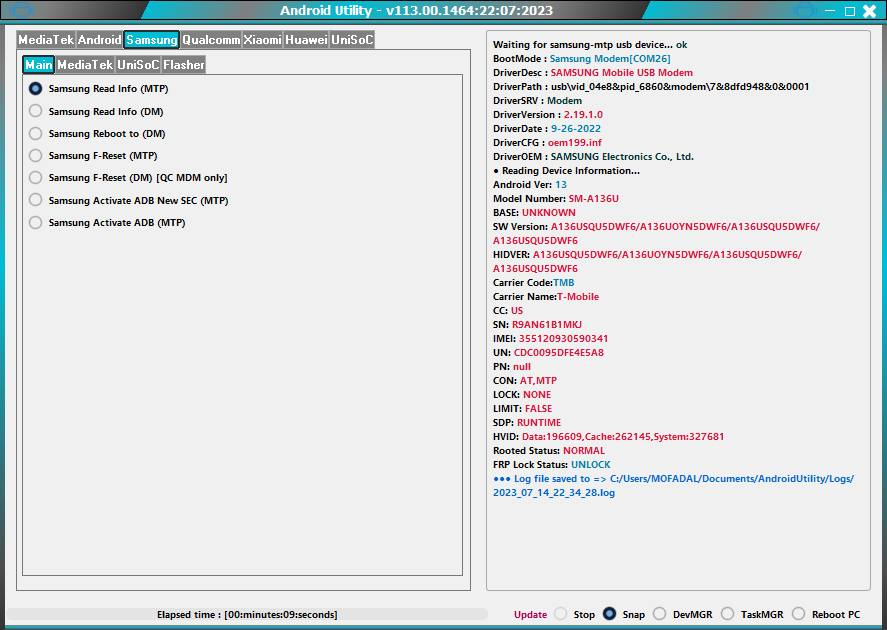Choose Samsung Reboot to (DM)
This screenshot has height=630, width=887.
pyautogui.click(x=36, y=133)
